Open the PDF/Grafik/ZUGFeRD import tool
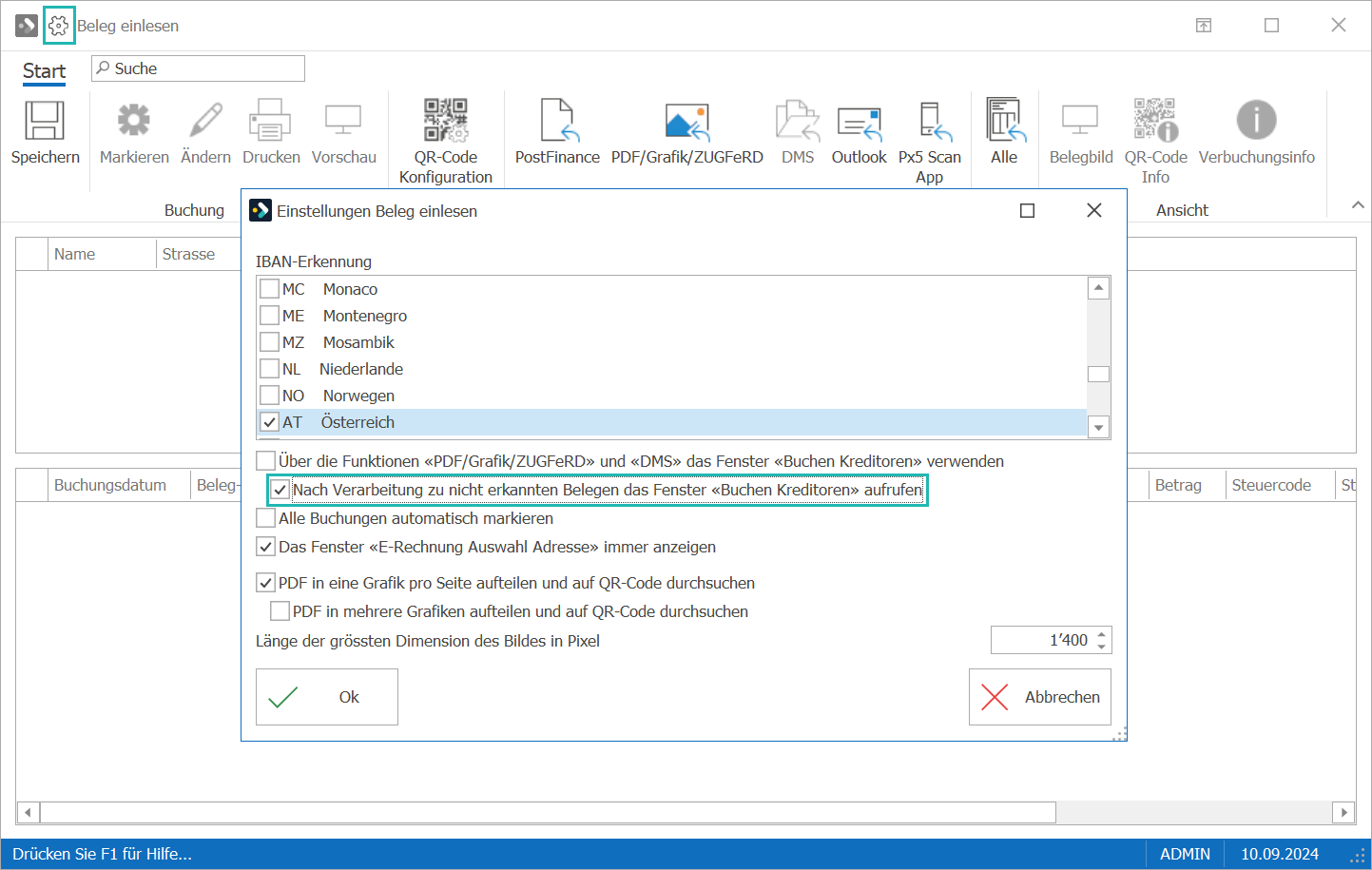The width and height of the screenshot is (1372, 870). [686, 121]
